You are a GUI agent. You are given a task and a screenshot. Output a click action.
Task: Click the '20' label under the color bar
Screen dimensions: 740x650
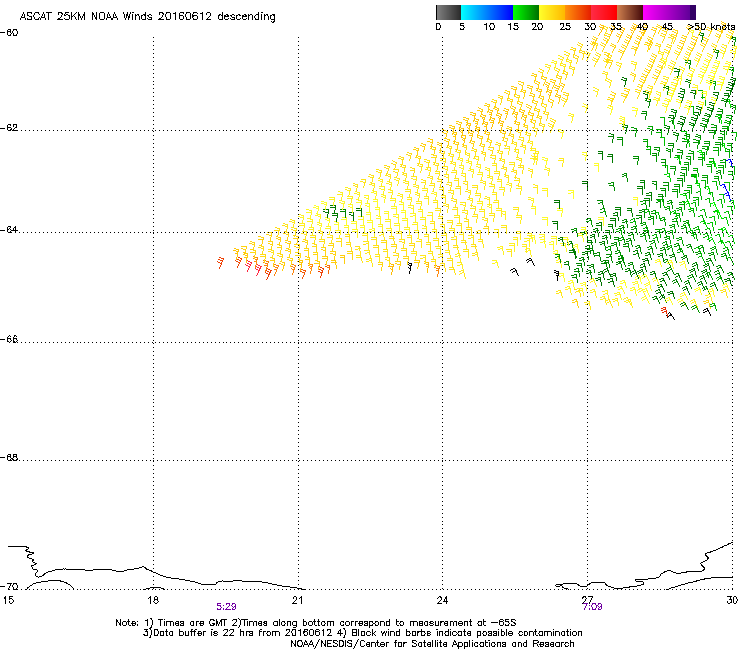coord(537,27)
